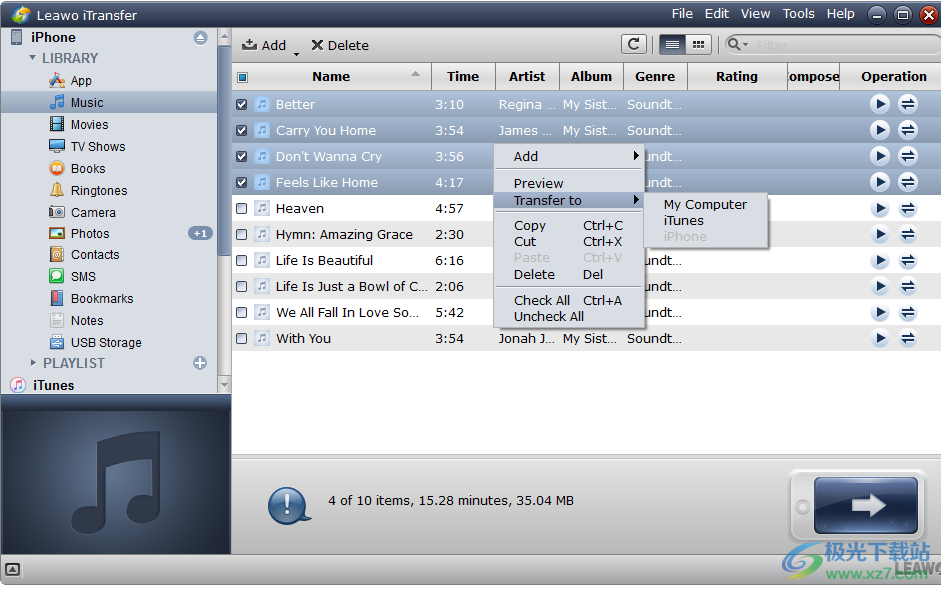
Task: Open the View menu
Action: coord(755,14)
